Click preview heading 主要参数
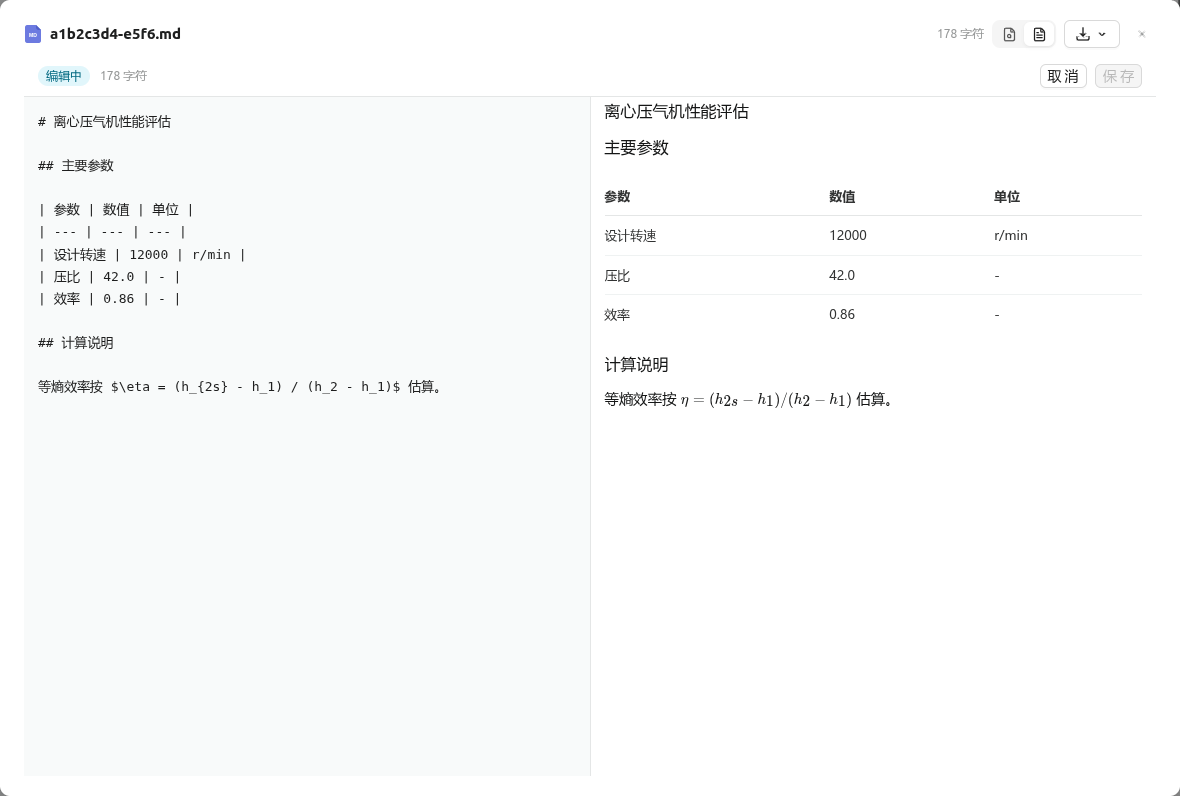The height and width of the screenshot is (796, 1180). [x=637, y=148]
